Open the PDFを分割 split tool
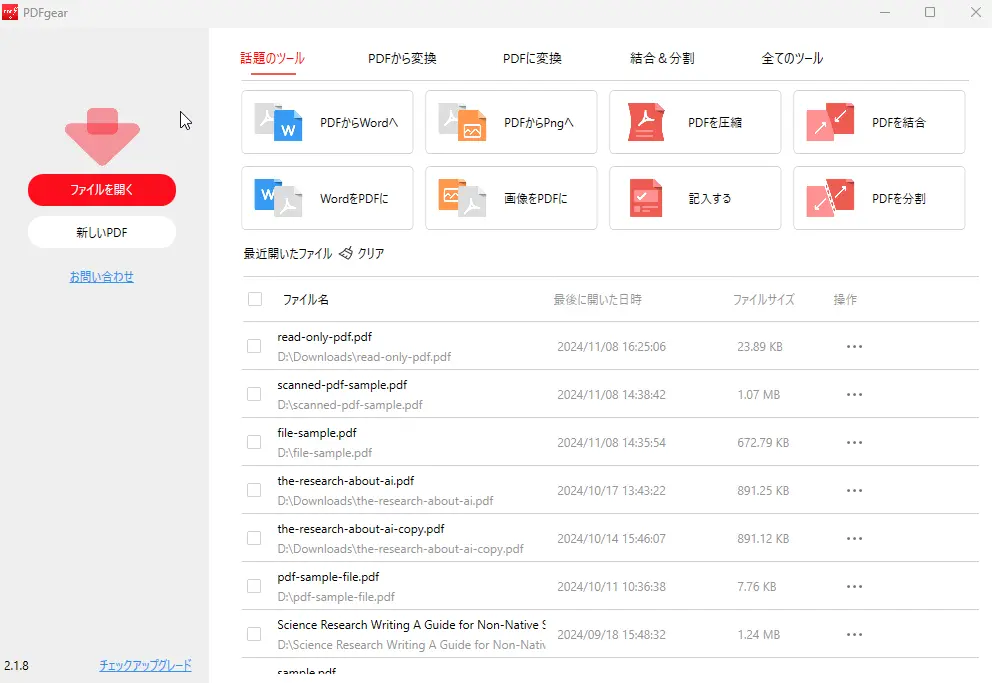Image resolution: width=992 pixels, height=683 pixels. click(878, 198)
